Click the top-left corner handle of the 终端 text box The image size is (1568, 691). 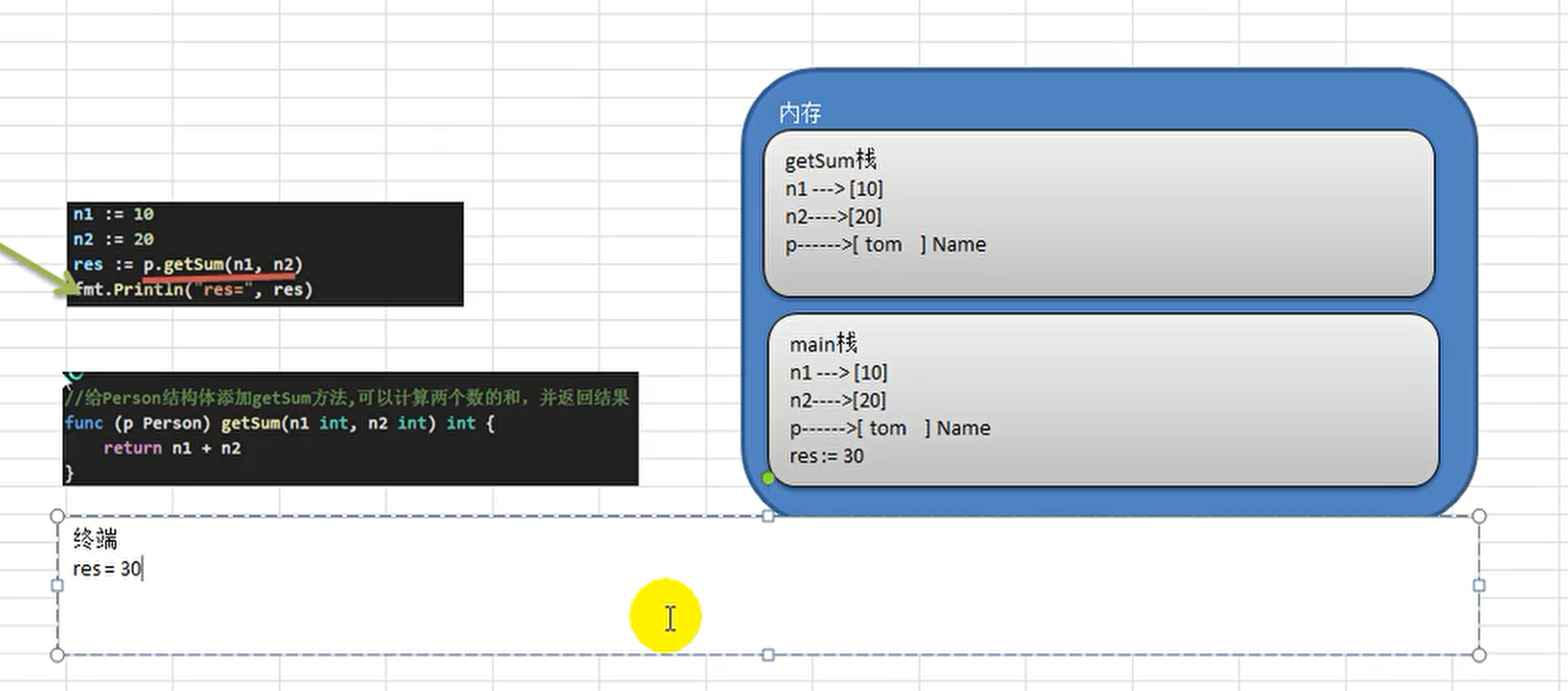pos(57,516)
